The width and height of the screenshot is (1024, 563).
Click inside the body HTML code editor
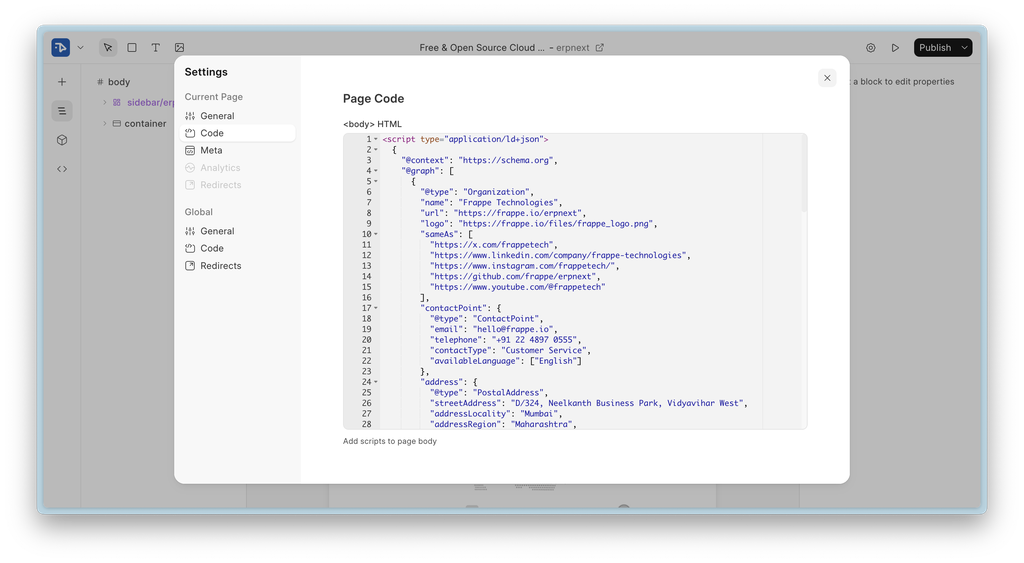(x=575, y=282)
